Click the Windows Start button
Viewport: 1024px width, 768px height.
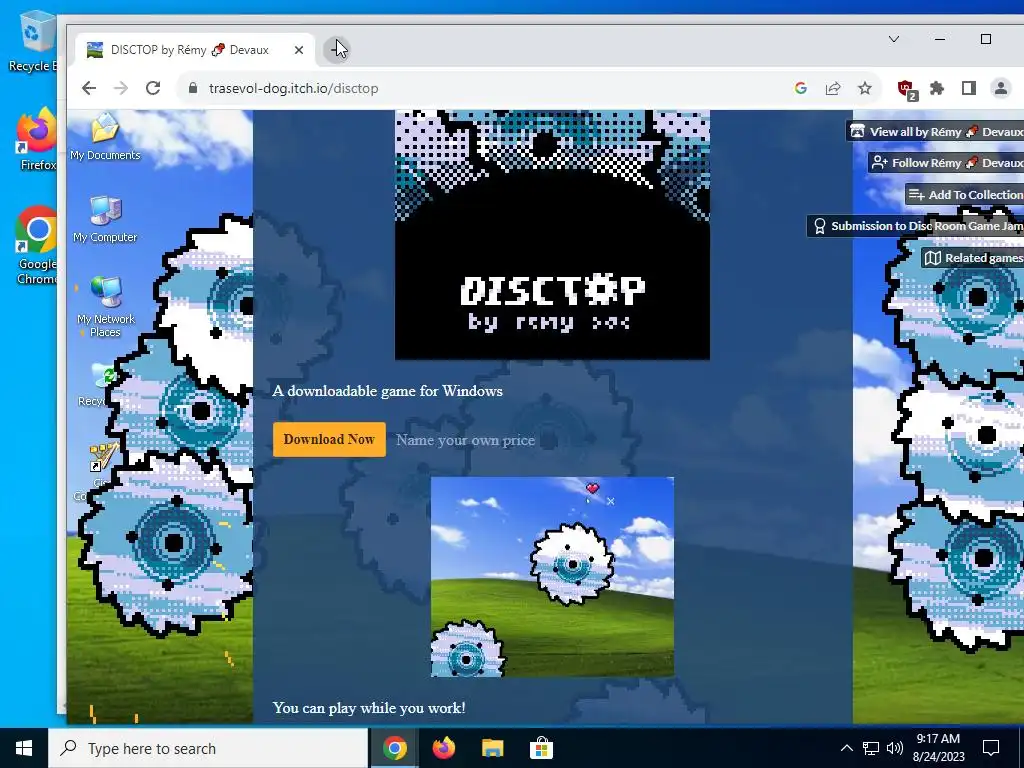[24, 748]
